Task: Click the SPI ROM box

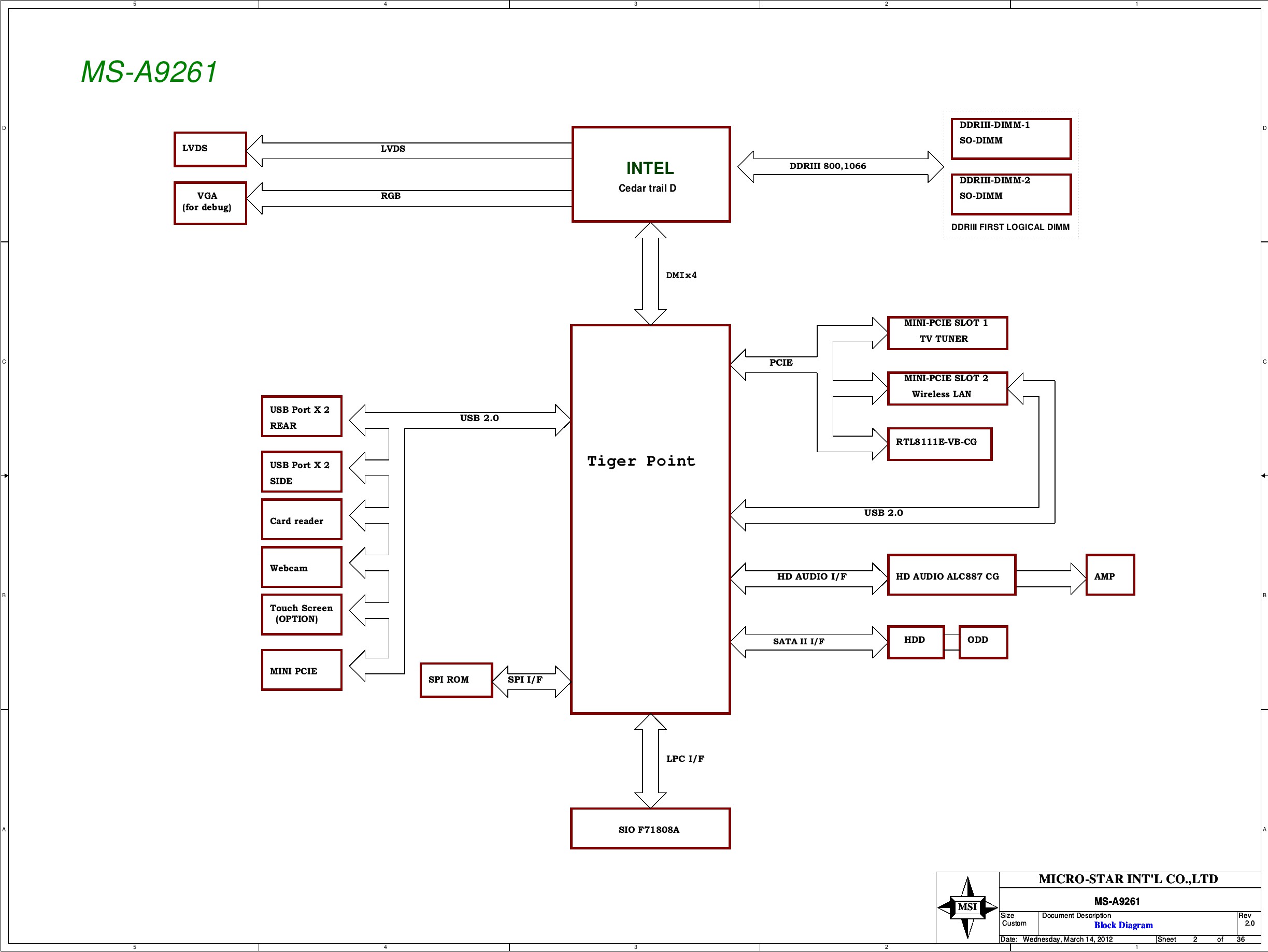Action: (x=455, y=680)
